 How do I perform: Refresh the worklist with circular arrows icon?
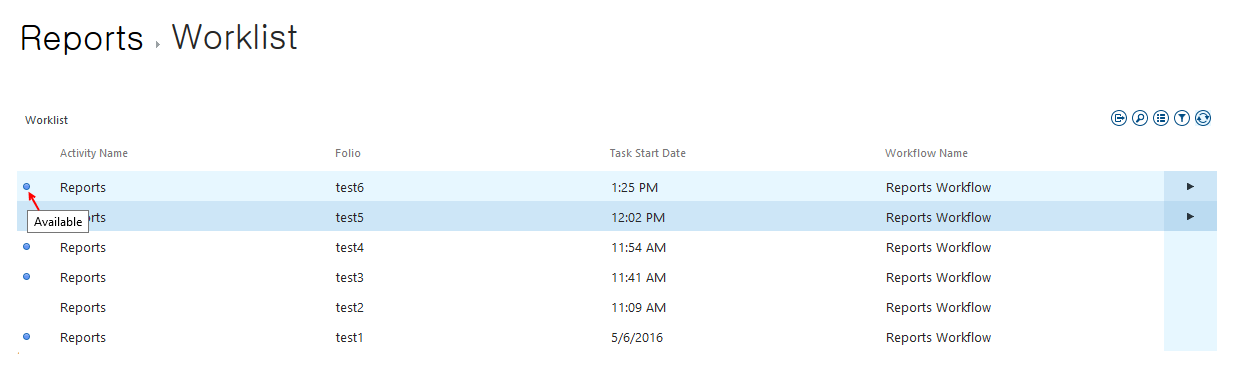(x=1203, y=118)
